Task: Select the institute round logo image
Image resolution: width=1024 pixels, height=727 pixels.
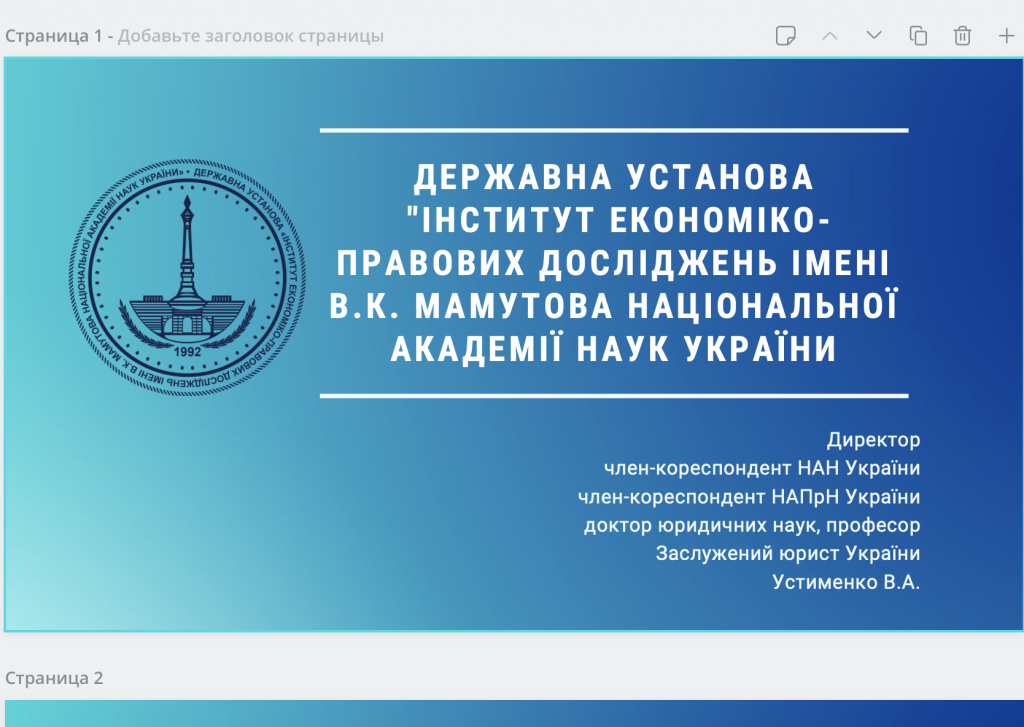Action: (x=187, y=277)
